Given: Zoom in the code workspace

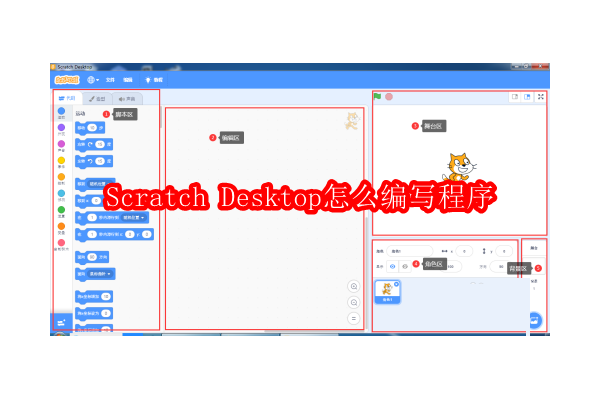Looking at the screenshot, I should point(354,286).
